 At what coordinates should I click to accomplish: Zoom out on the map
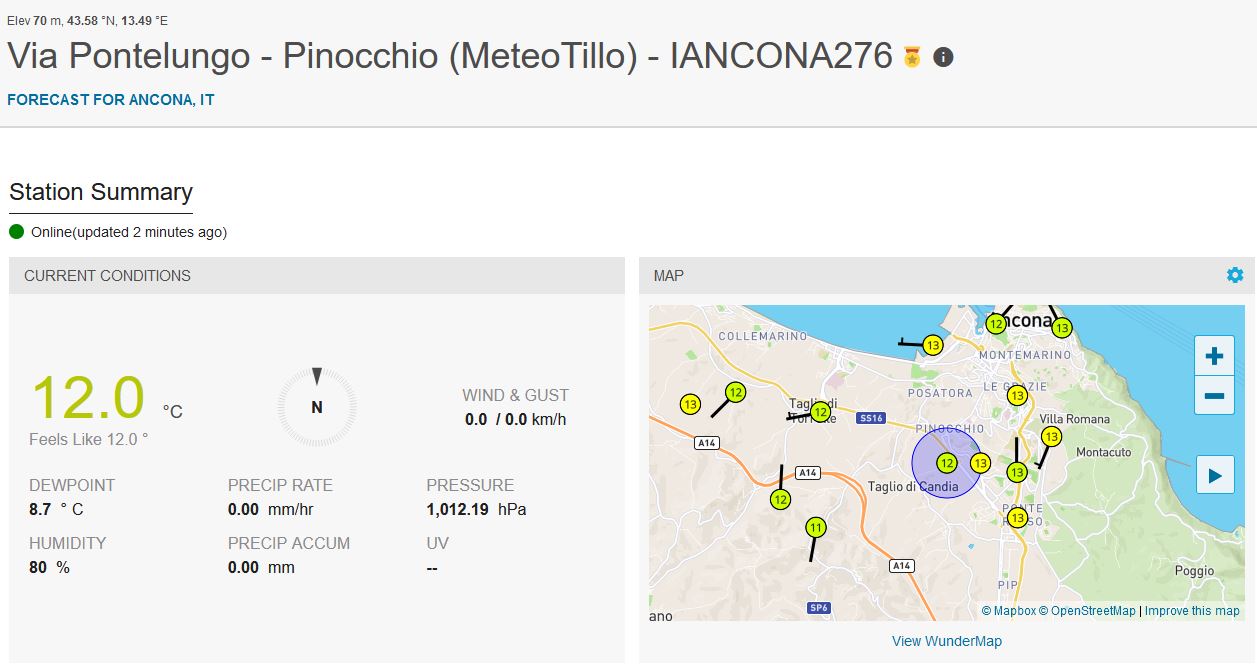[x=1215, y=395]
